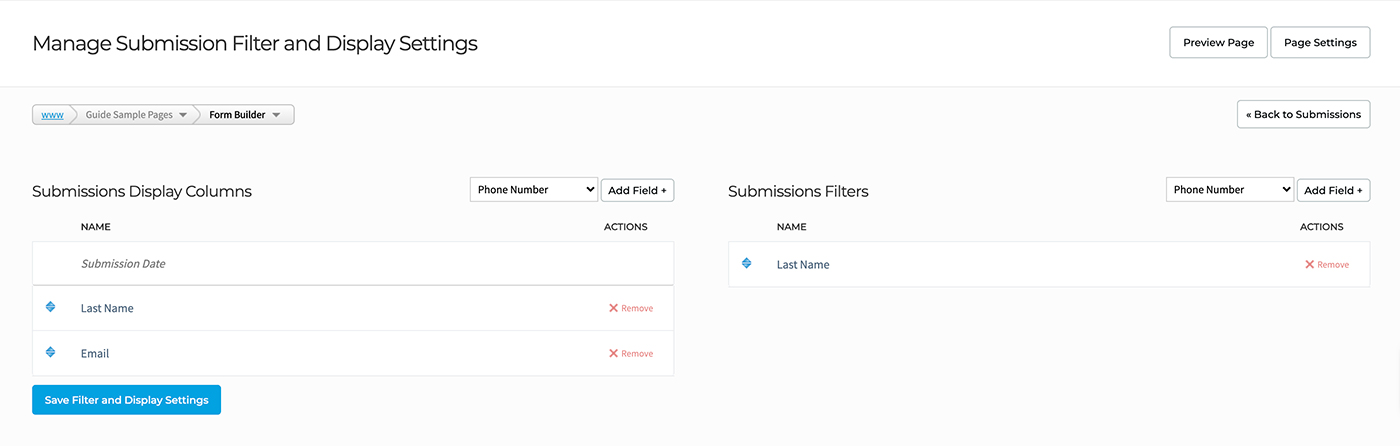Expand the Guide Sample Pages breadcrumb menu
This screenshot has height=446, width=1400.
click(183, 115)
